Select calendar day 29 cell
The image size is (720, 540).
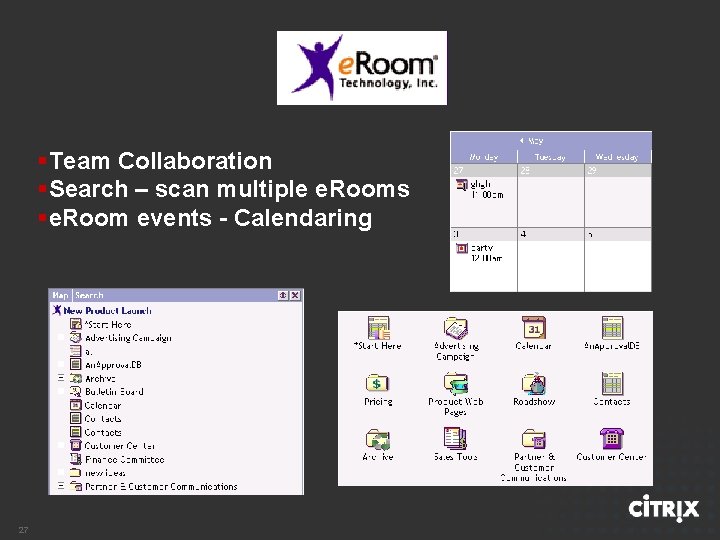(x=618, y=196)
